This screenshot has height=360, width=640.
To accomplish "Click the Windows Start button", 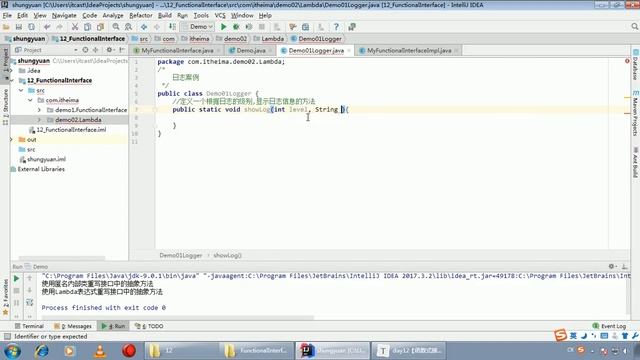I will [13, 351].
